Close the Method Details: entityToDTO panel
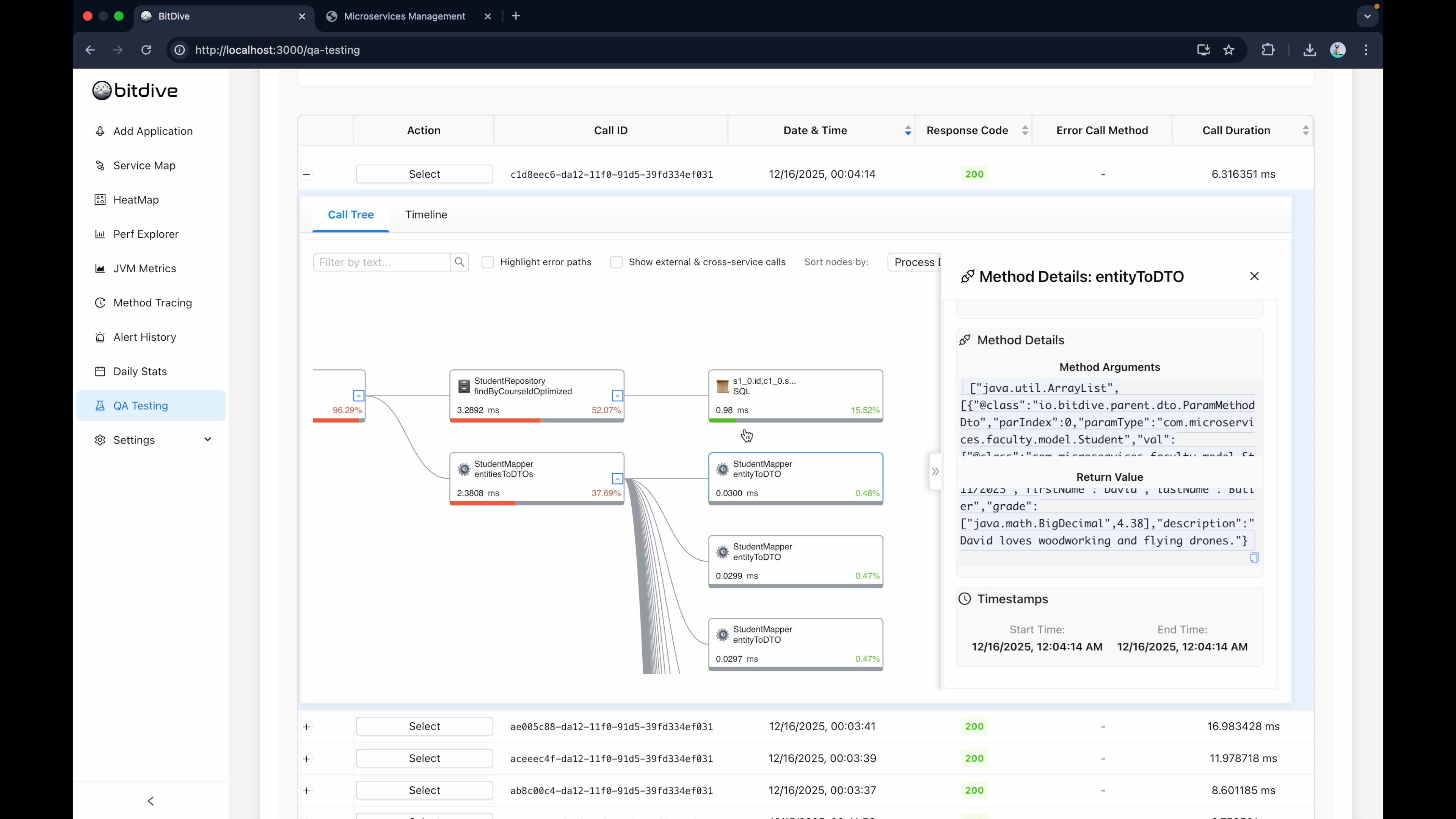 coord(1254,276)
